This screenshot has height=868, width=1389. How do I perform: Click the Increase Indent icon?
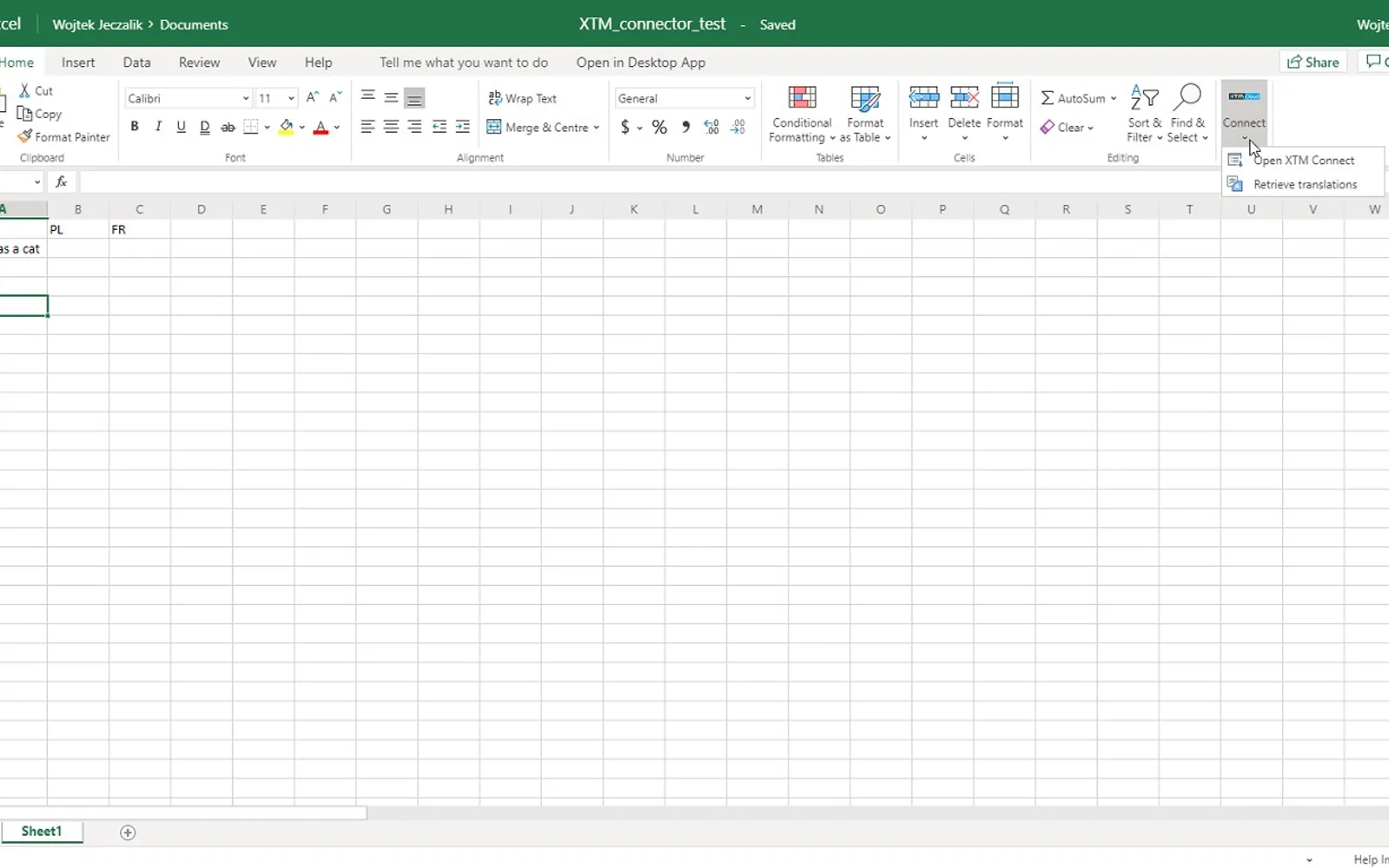pyautogui.click(x=463, y=127)
